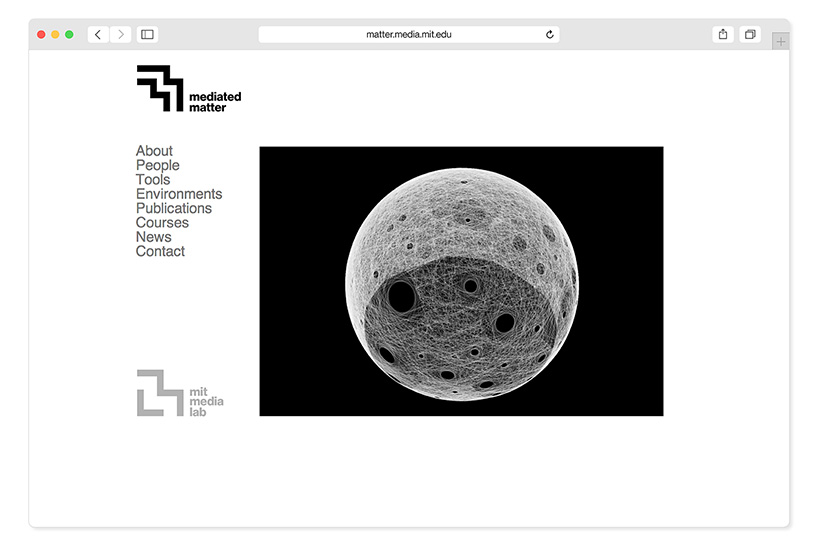Viewport: 818px width, 546px height.
Task: Show all tabs overview button
Action: [x=750, y=34]
